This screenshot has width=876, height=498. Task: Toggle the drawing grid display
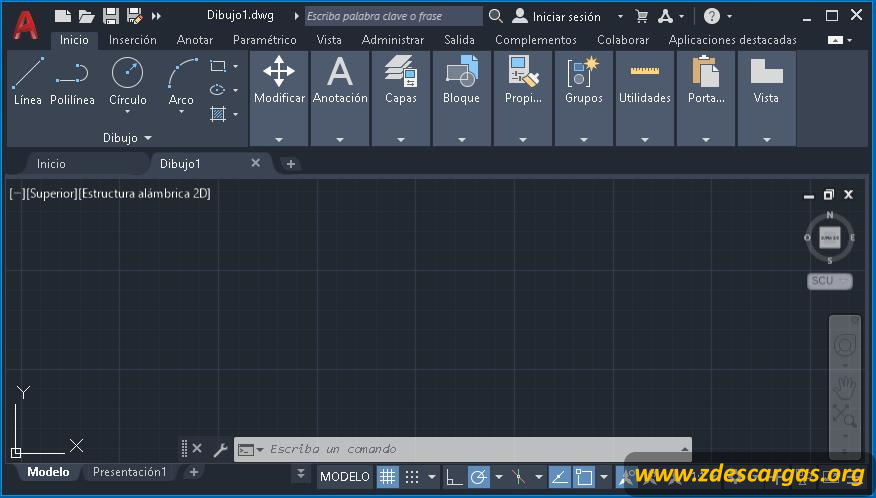[x=387, y=477]
